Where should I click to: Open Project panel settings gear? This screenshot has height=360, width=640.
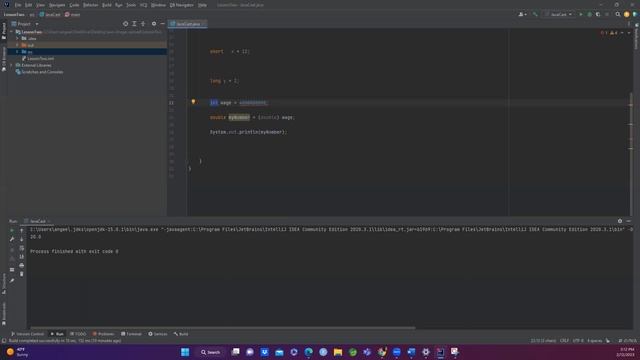154,24
